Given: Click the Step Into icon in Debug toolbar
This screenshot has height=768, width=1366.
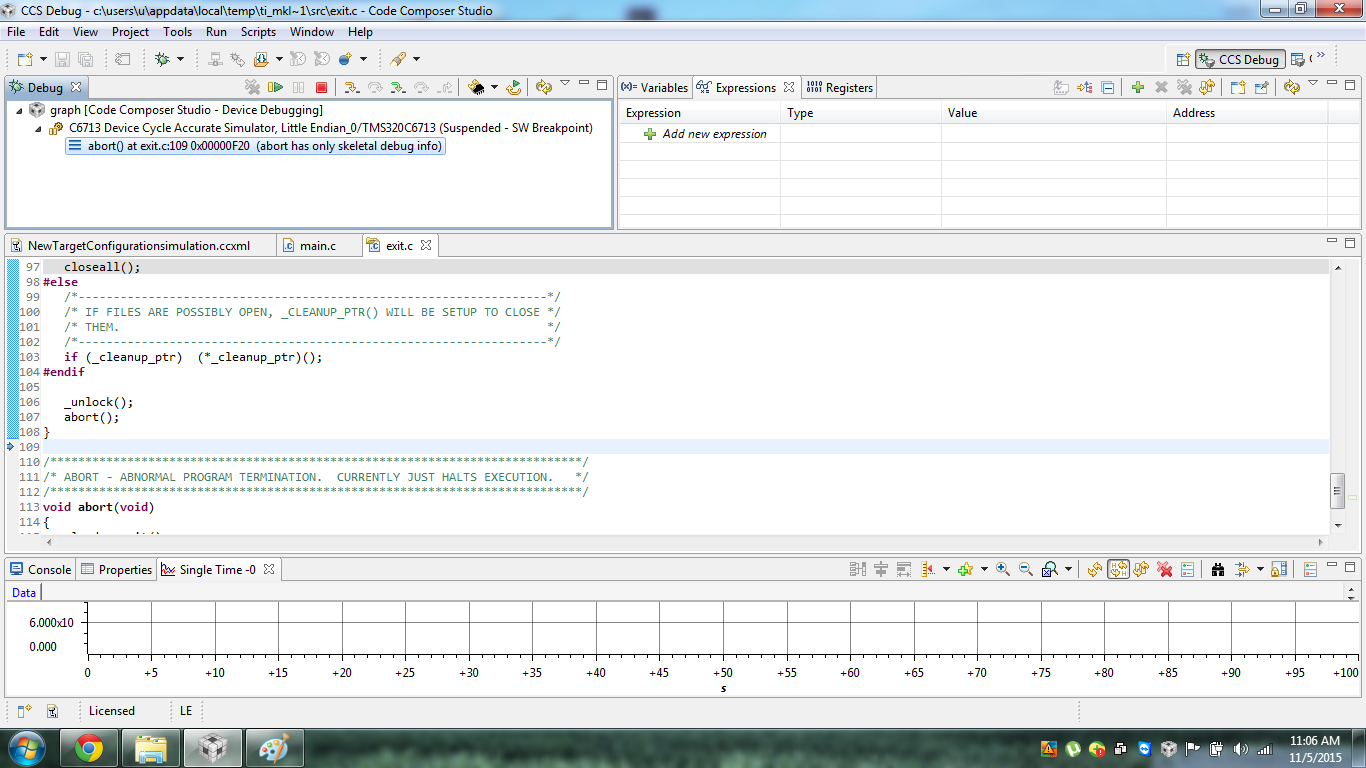Looking at the screenshot, I should [352, 87].
